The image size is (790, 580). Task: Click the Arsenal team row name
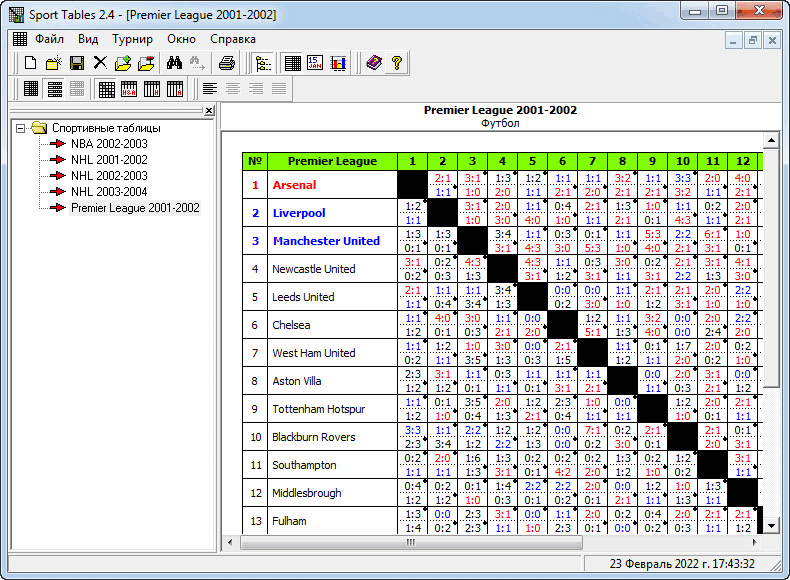294,185
